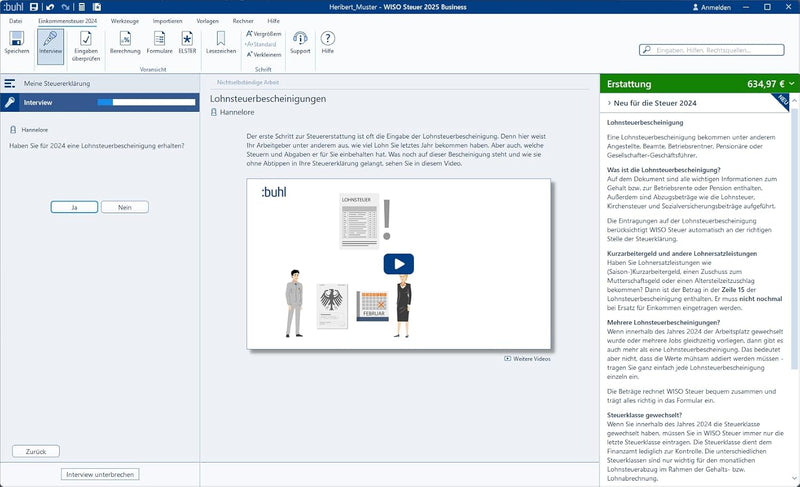Image resolution: width=800 pixels, height=487 pixels.
Task: Open the Importieren menu tab
Action: tap(167, 21)
